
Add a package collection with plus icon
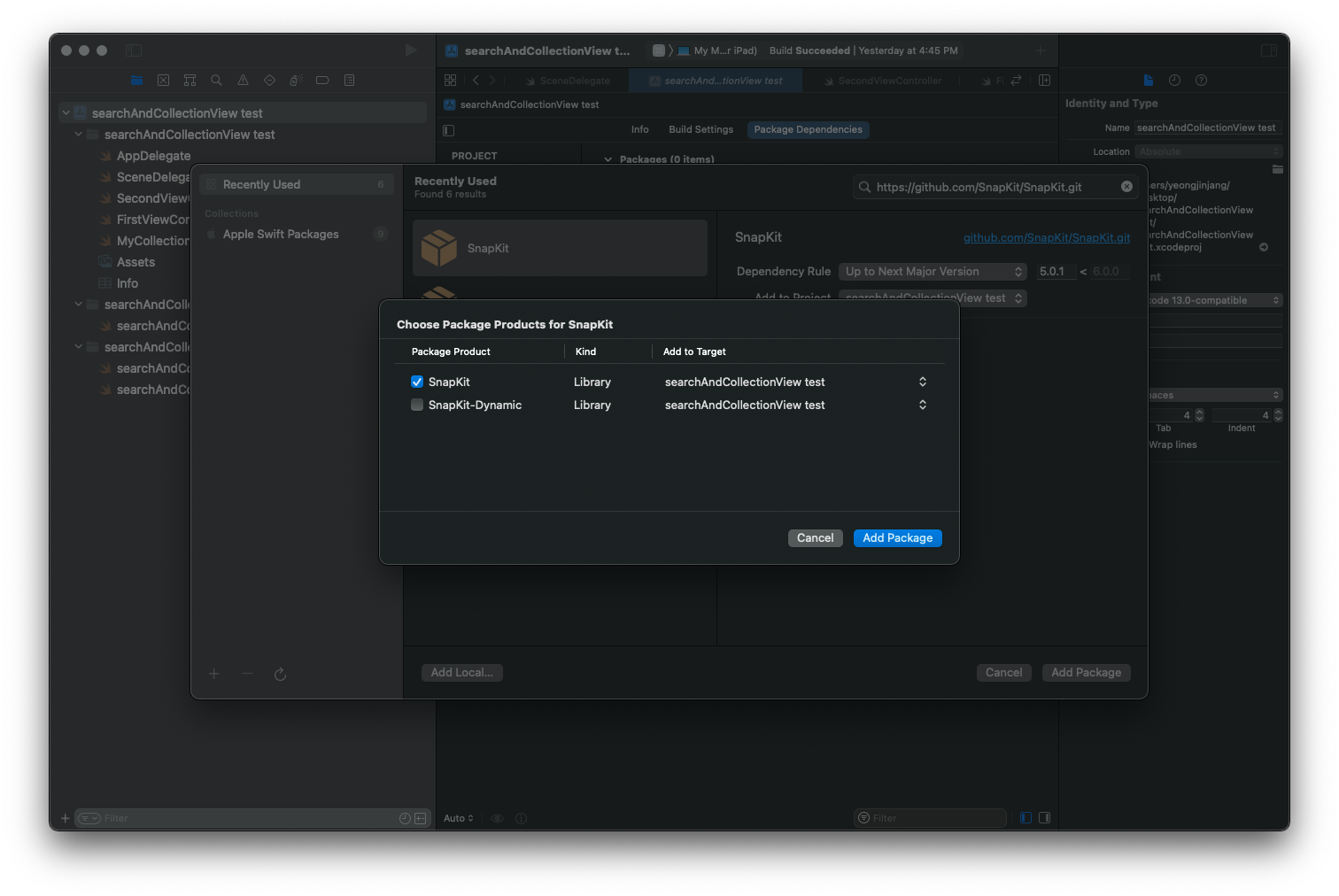(213, 674)
